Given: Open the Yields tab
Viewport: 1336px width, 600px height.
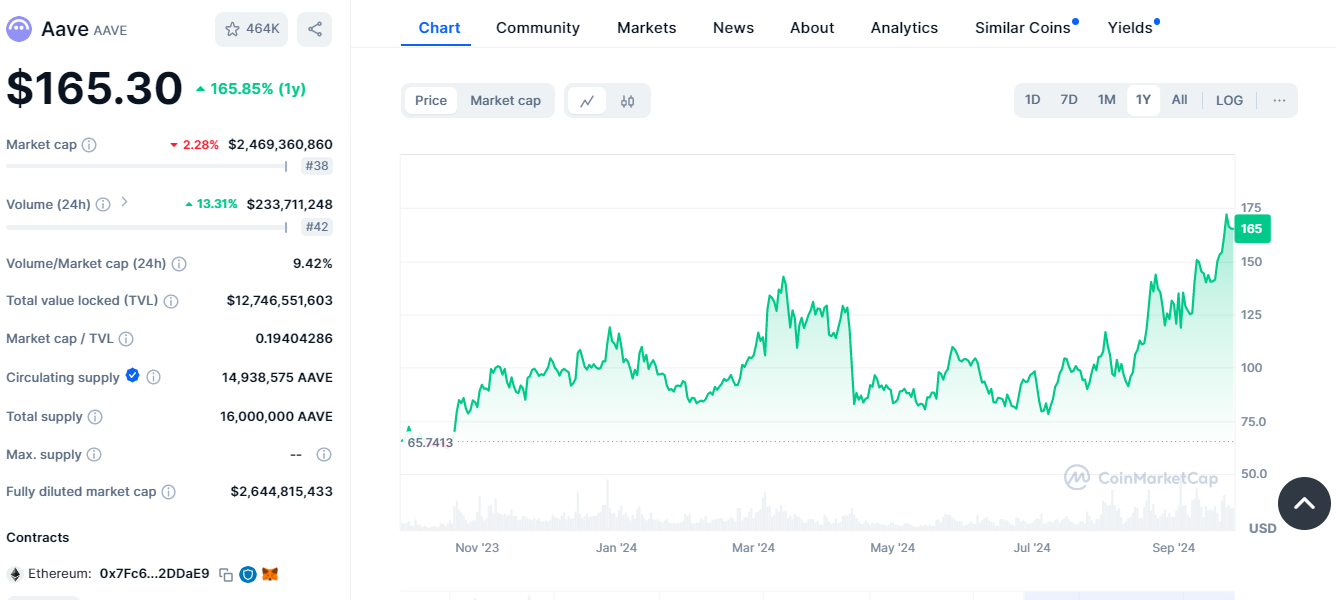Looking at the screenshot, I should [1130, 28].
